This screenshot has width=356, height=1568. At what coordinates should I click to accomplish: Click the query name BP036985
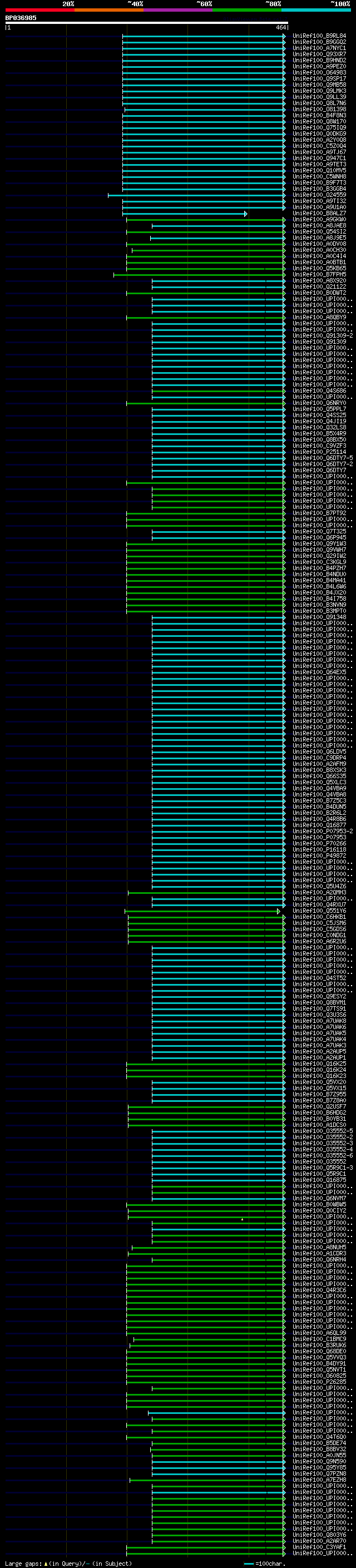[x=21, y=18]
